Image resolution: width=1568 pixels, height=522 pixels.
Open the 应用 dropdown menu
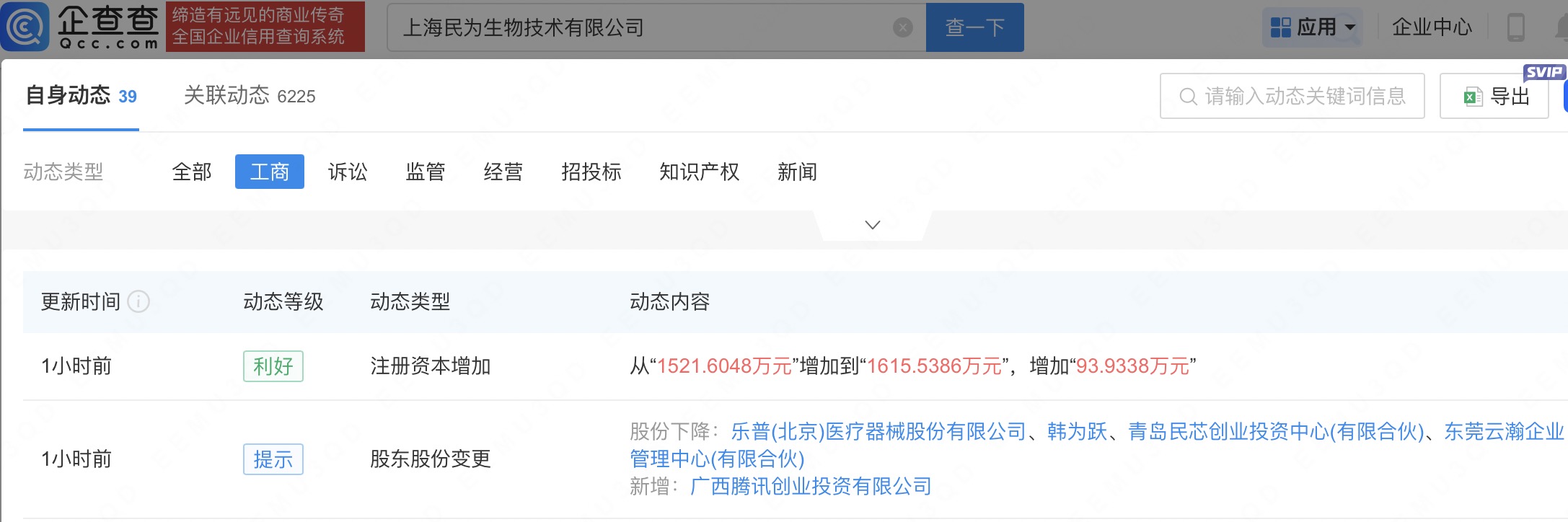[1312, 27]
